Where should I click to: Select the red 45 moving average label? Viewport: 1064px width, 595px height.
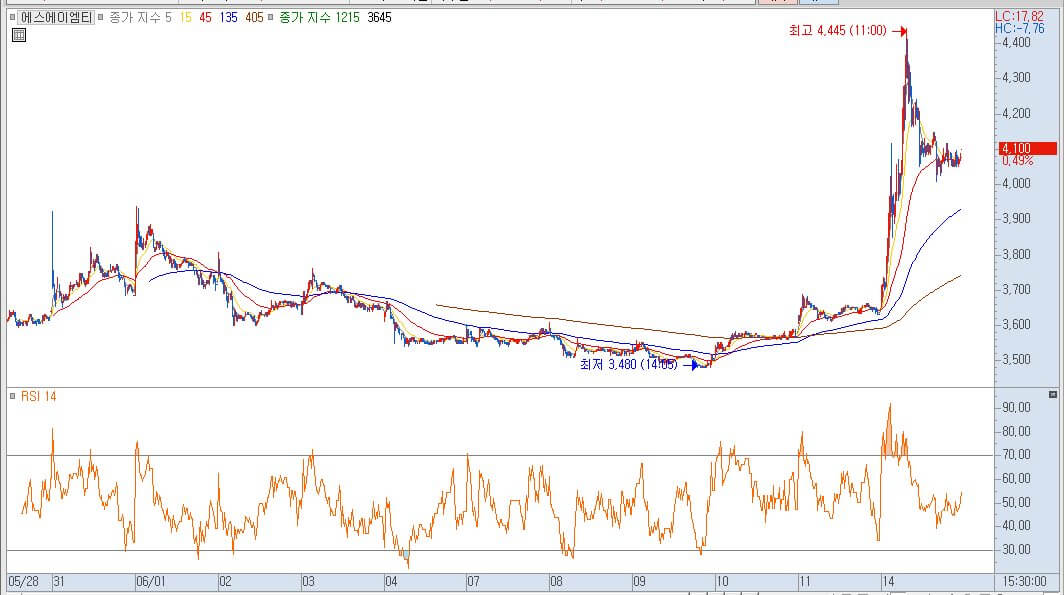(206, 18)
